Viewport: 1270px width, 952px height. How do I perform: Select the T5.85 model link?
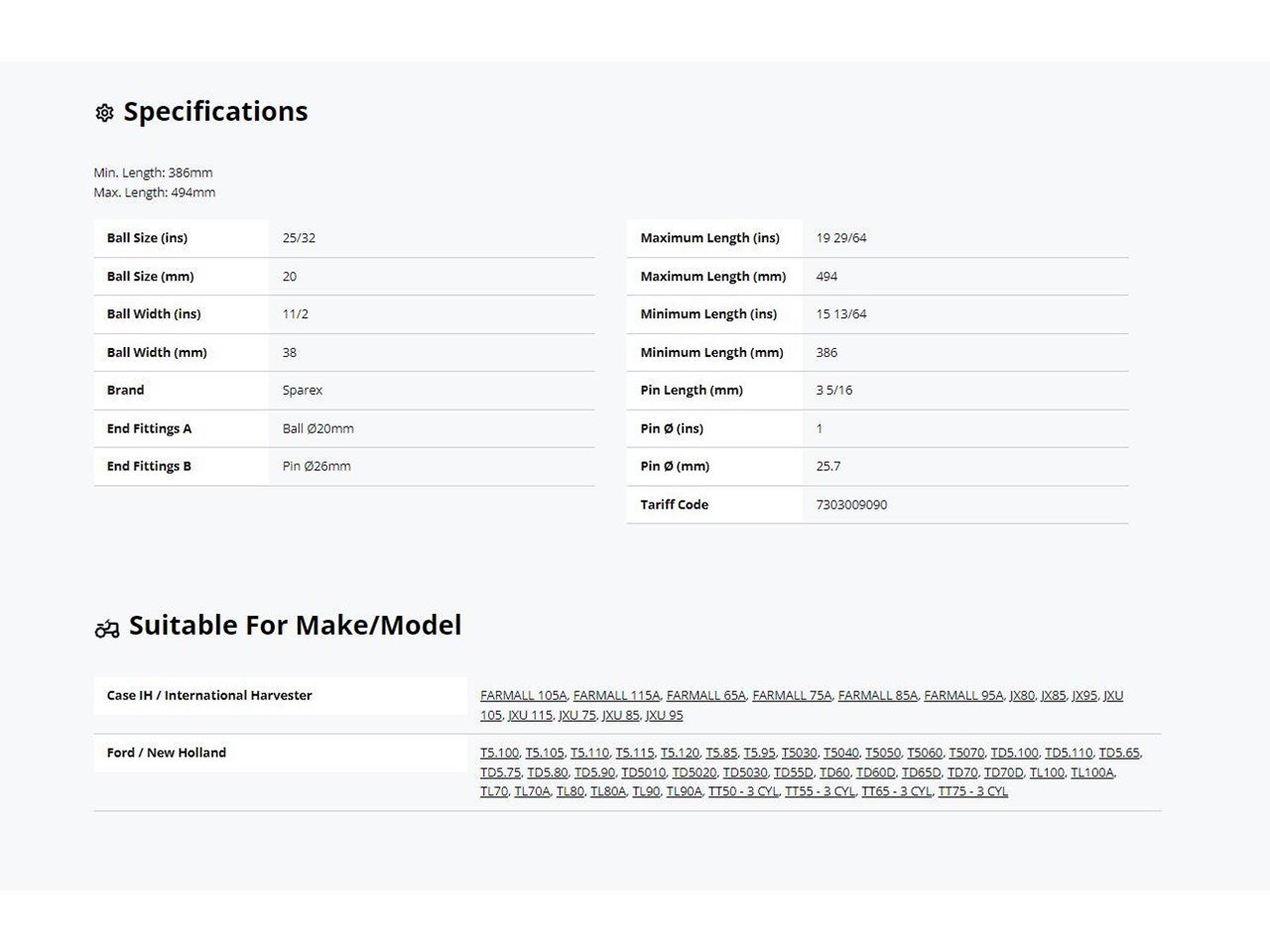[x=721, y=754]
